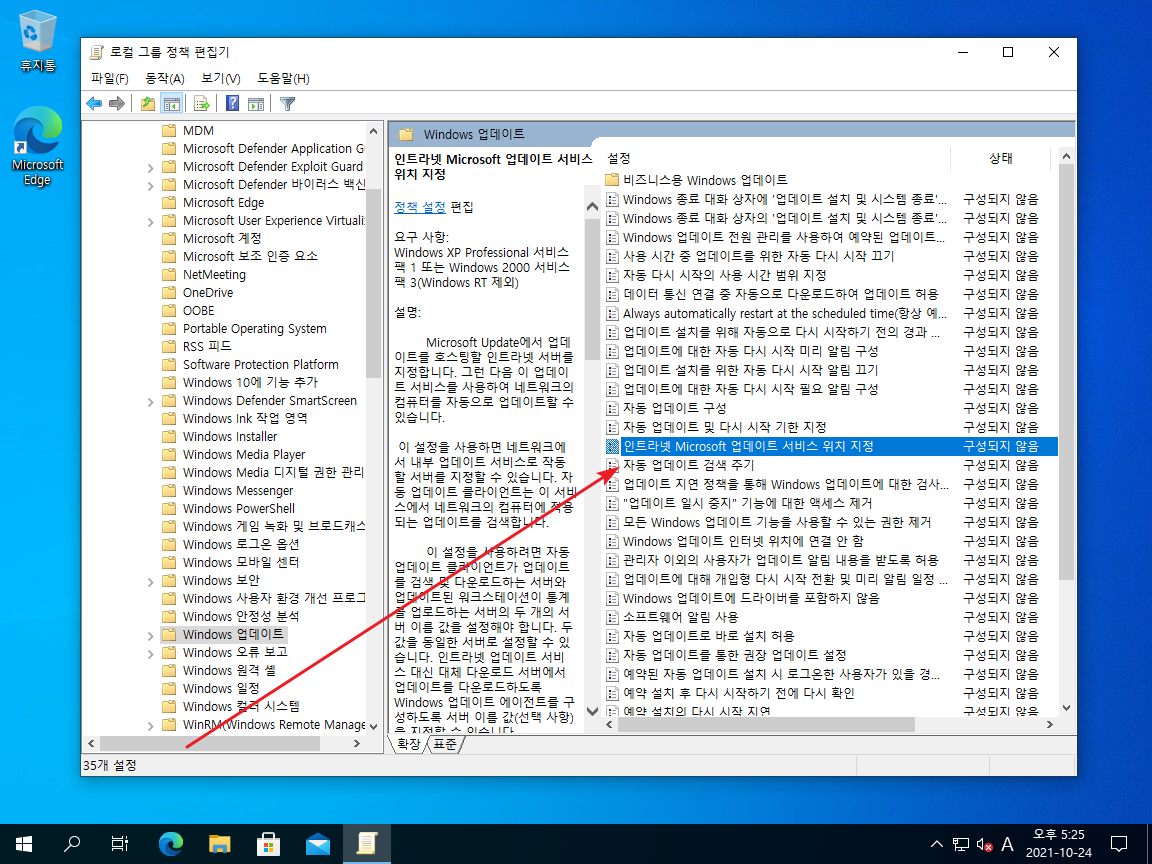Toggle the show/hide console tree icon
Viewport: 1152px width, 864px height.
click(x=171, y=104)
